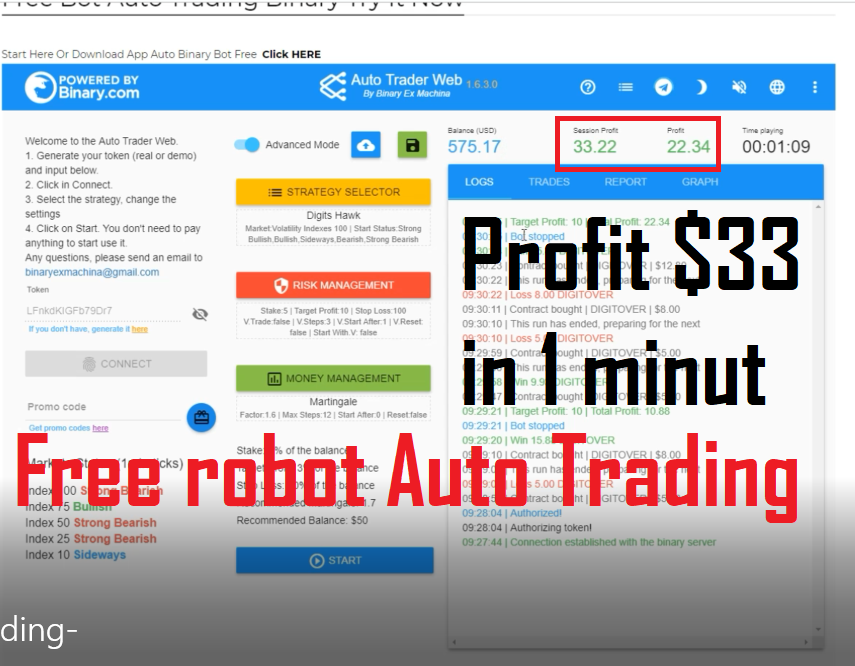
Task: Toggle the muted sound speaker icon
Action: point(739,87)
